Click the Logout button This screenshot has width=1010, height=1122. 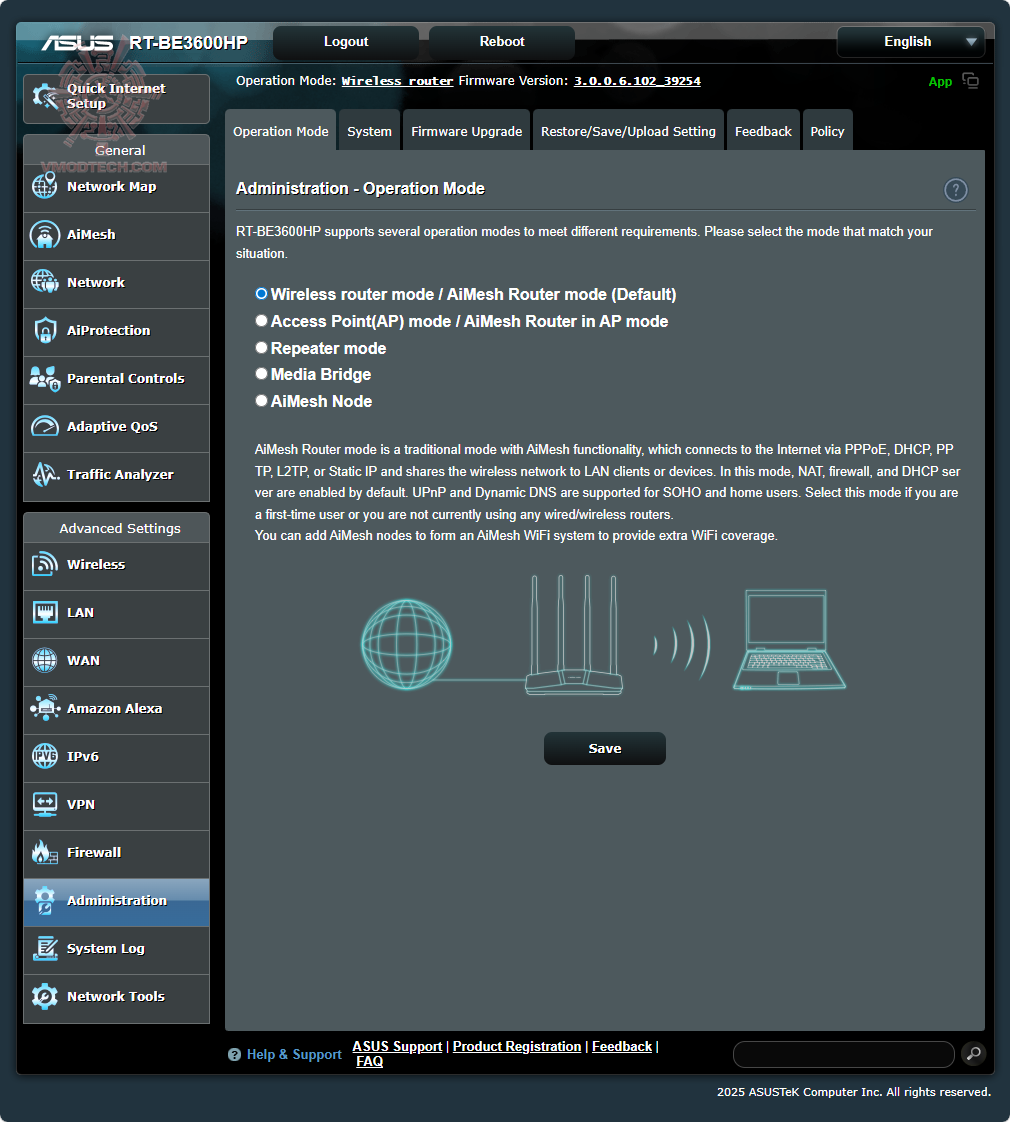346,42
